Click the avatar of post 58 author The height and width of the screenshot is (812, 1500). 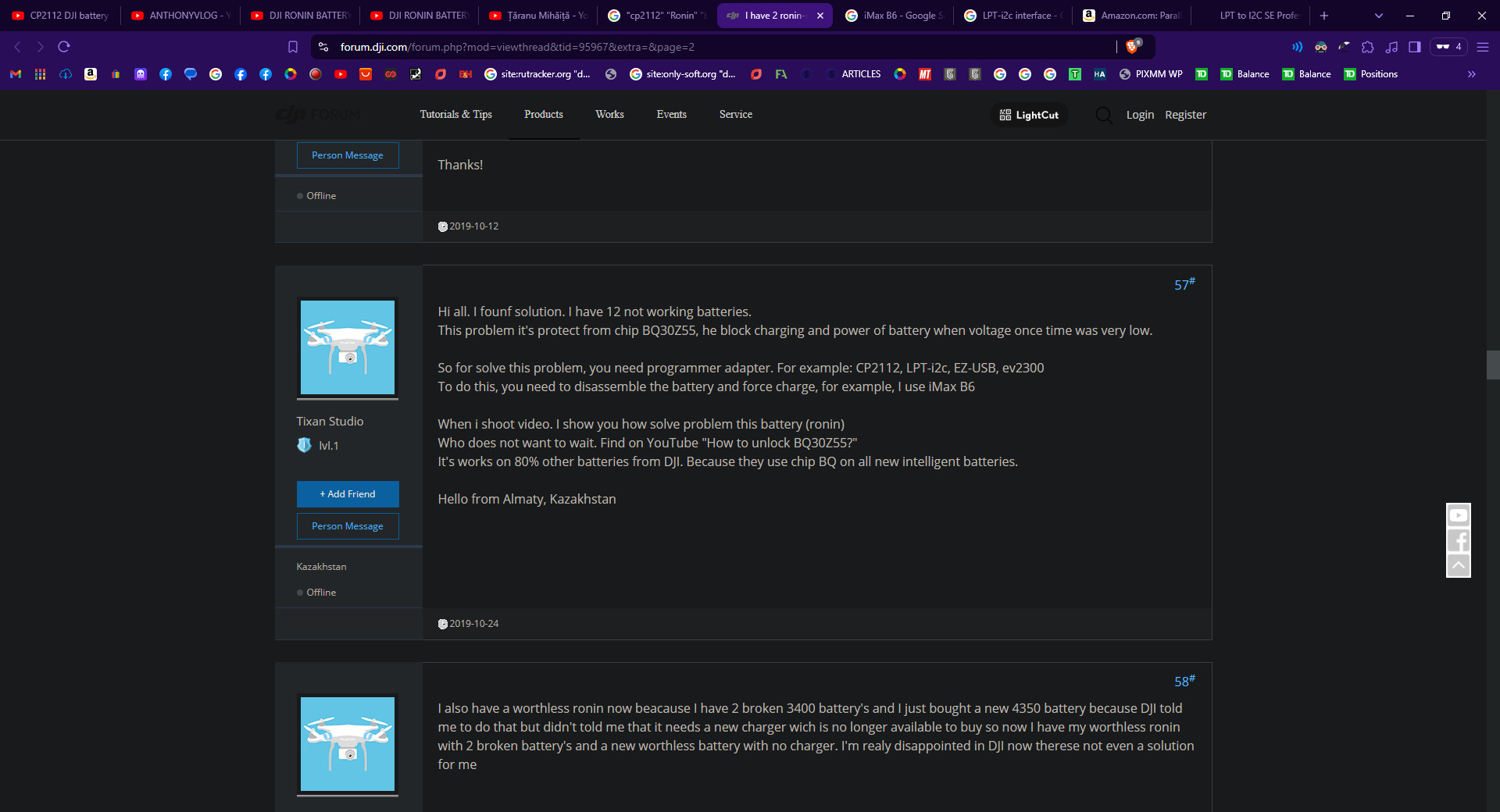click(348, 744)
